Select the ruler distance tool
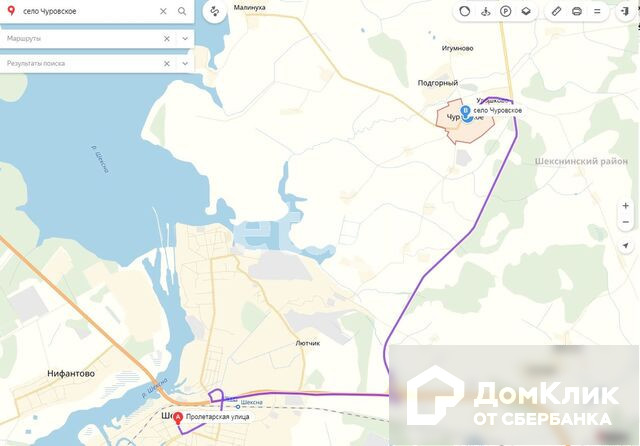640x446 pixels. [x=556, y=11]
